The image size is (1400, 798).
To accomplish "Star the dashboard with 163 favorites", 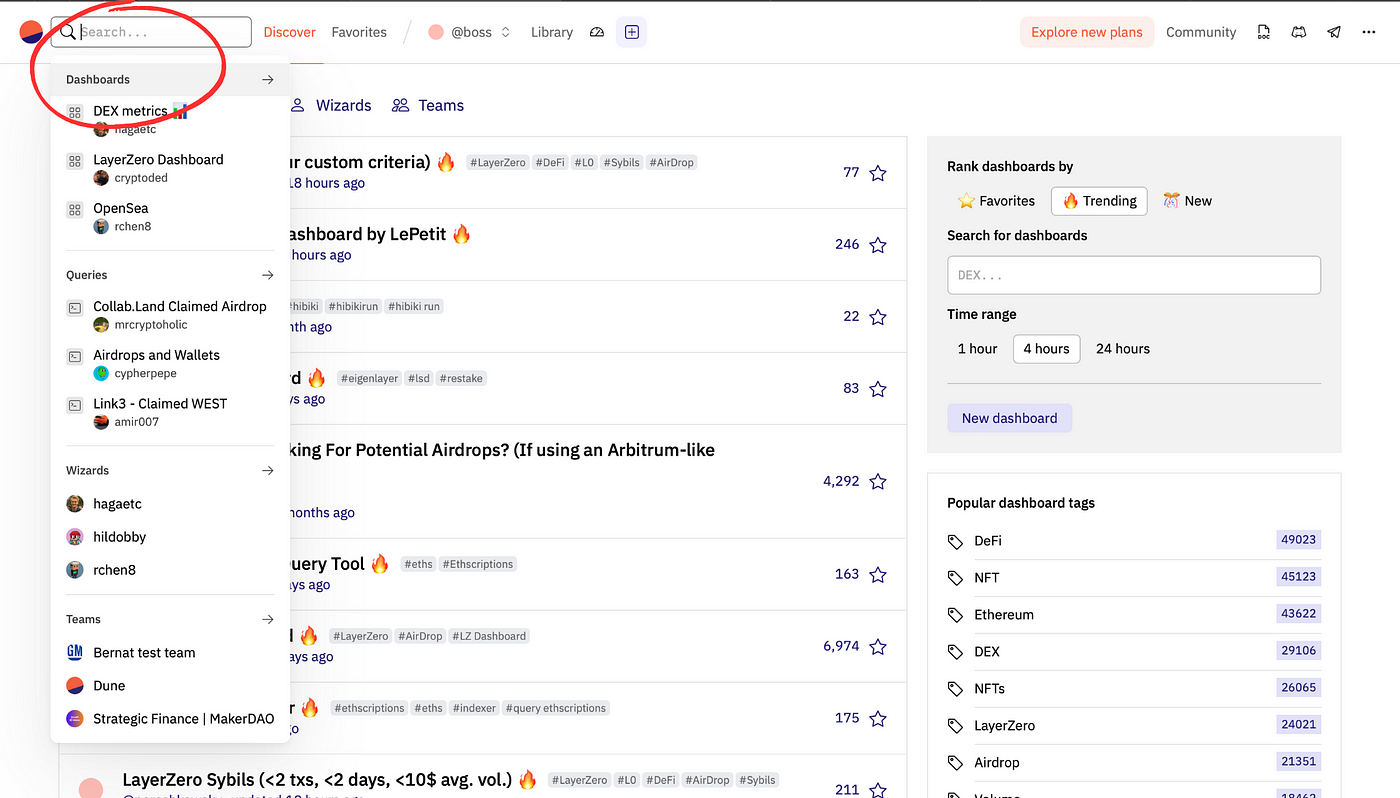I will [878, 575].
